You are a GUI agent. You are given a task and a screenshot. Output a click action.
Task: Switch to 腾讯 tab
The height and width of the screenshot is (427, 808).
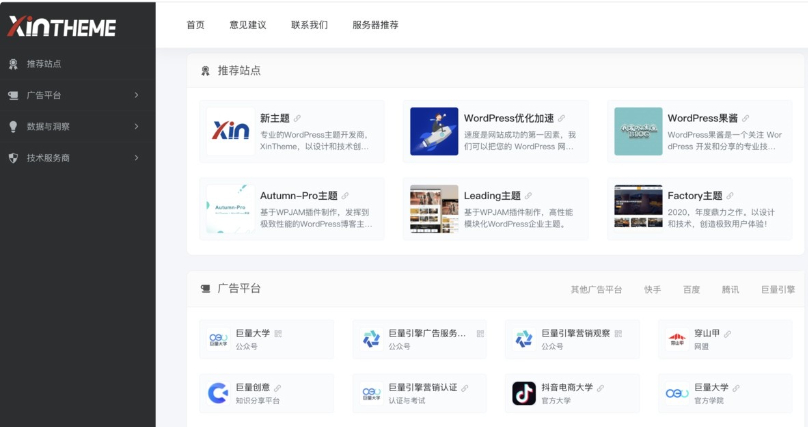tap(730, 289)
